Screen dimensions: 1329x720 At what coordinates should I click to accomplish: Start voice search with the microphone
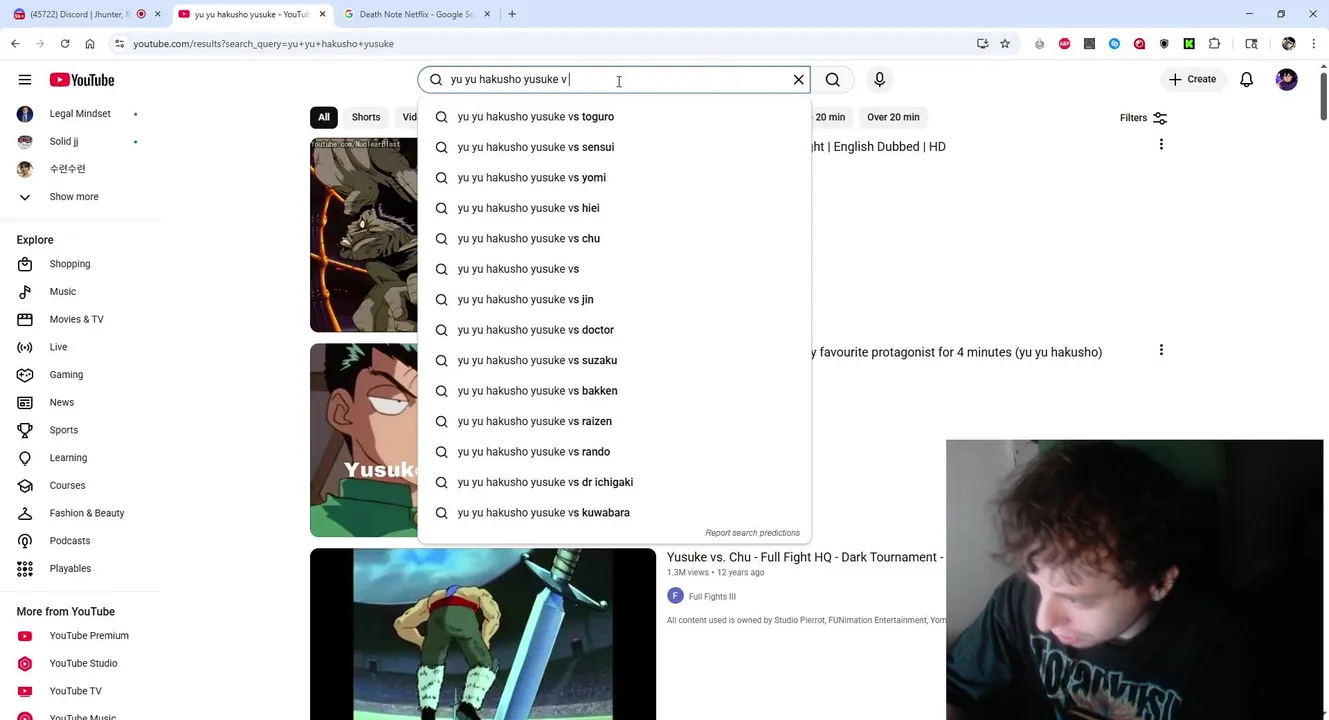(879, 79)
